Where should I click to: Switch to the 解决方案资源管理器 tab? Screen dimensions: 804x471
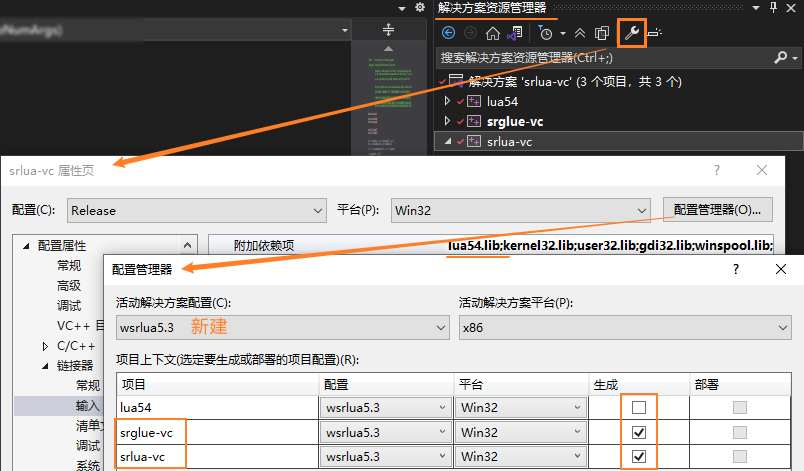[492, 8]
